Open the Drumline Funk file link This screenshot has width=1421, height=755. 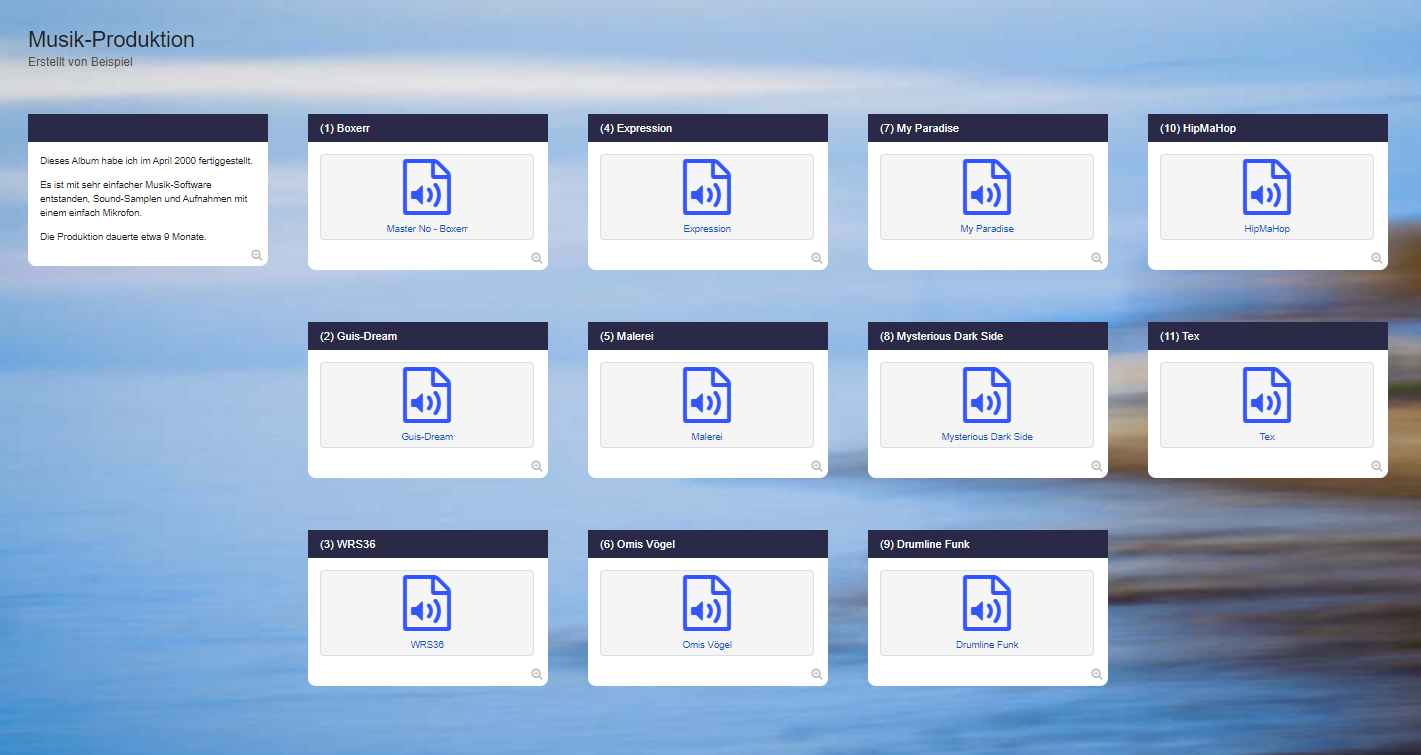[987, 645]
